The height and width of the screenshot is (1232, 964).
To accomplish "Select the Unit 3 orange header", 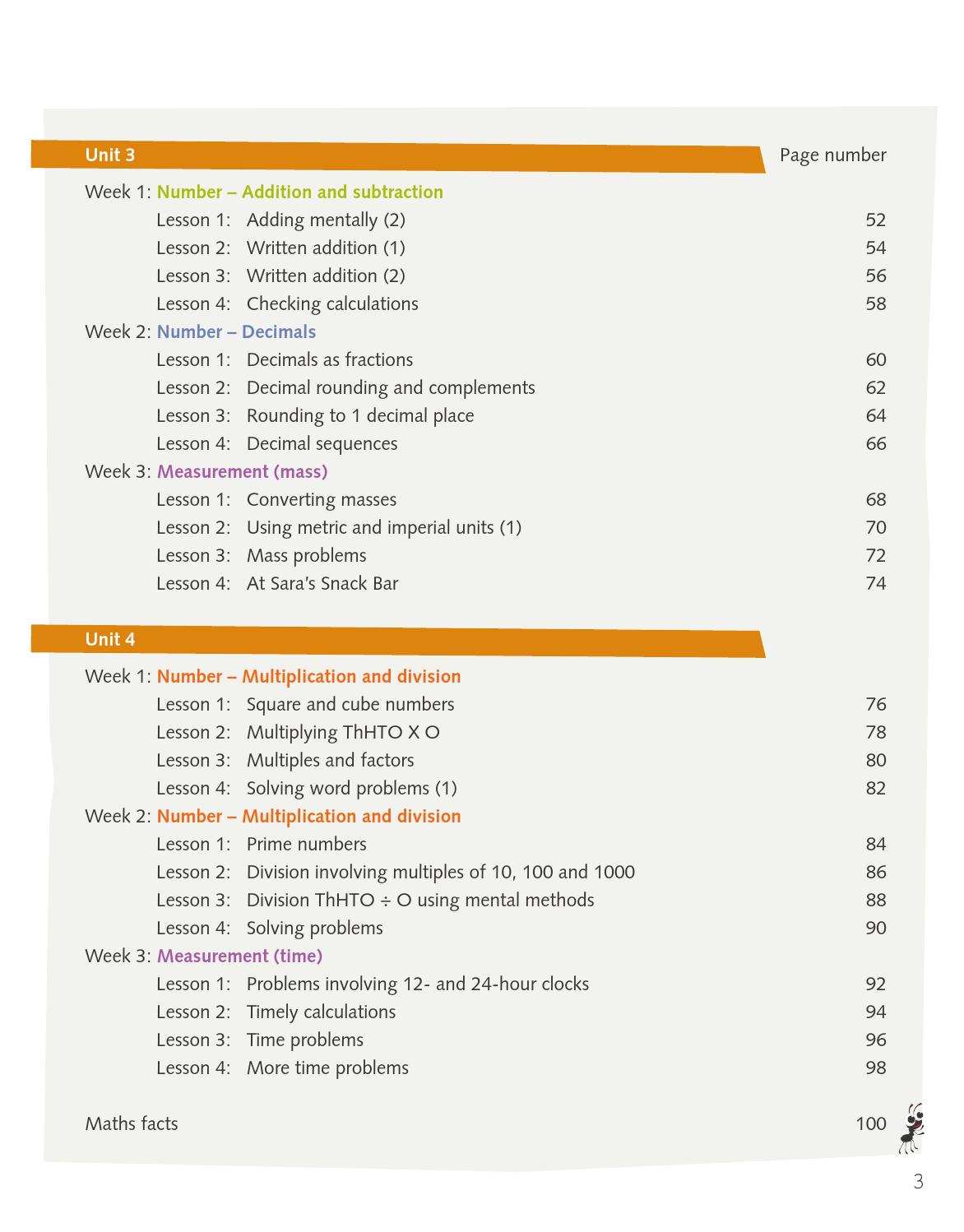I will pyautogui.click(x=398, y=155).
